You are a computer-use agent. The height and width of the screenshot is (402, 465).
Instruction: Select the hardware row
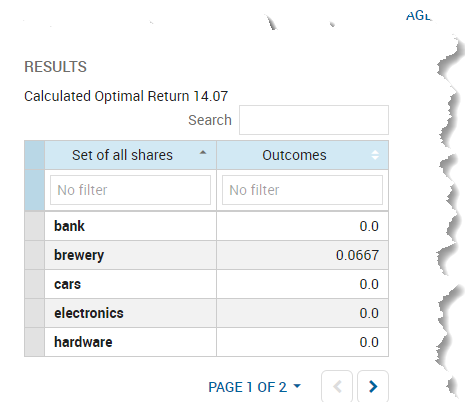coord(206,342)
